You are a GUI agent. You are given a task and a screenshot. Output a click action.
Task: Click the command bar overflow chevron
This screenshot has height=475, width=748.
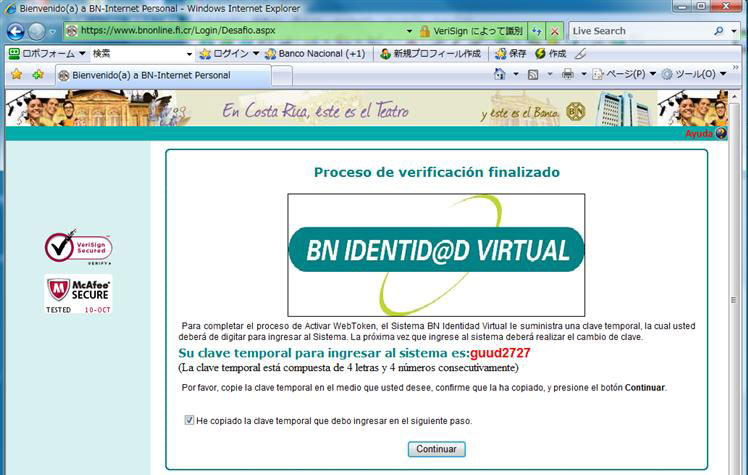pos(735,68)
